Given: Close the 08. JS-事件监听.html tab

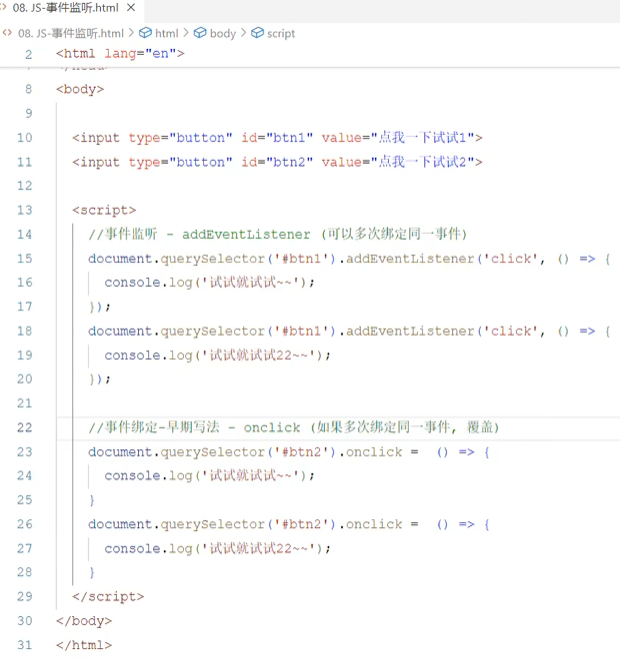Looking at the screenshot, I should [x=131, y=8].
